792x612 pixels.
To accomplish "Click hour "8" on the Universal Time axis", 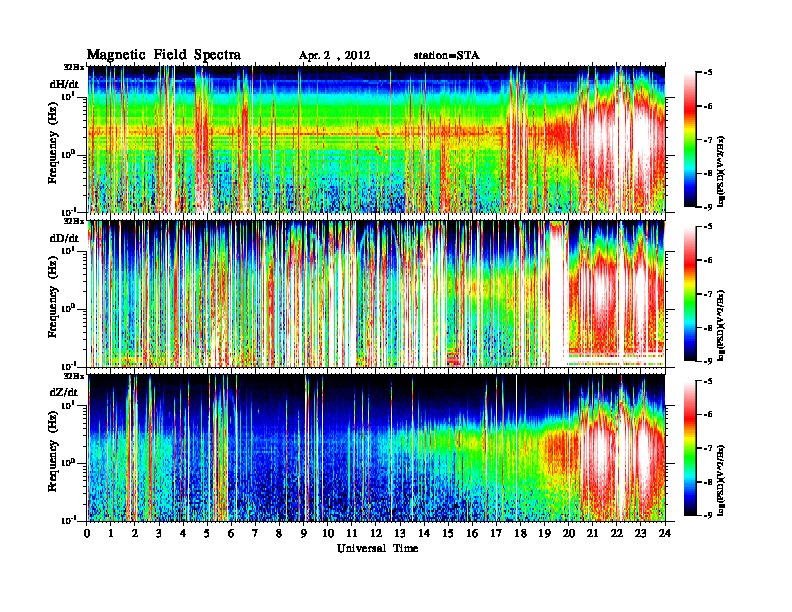I will click(279, 533).
